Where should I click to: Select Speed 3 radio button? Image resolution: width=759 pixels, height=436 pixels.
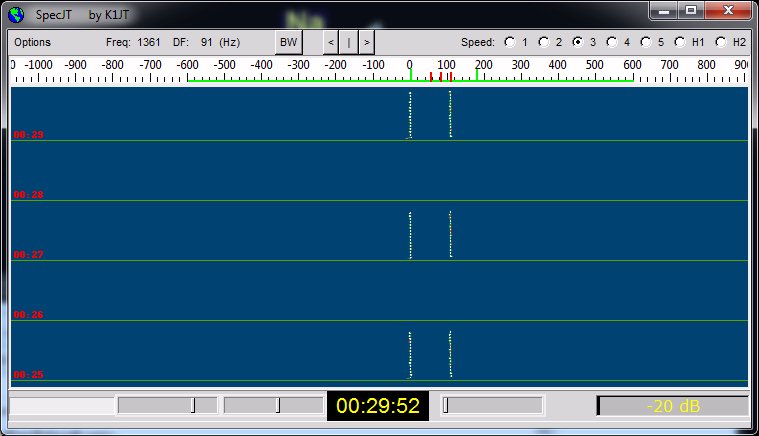pyautogui.click(x=578, y=43)
